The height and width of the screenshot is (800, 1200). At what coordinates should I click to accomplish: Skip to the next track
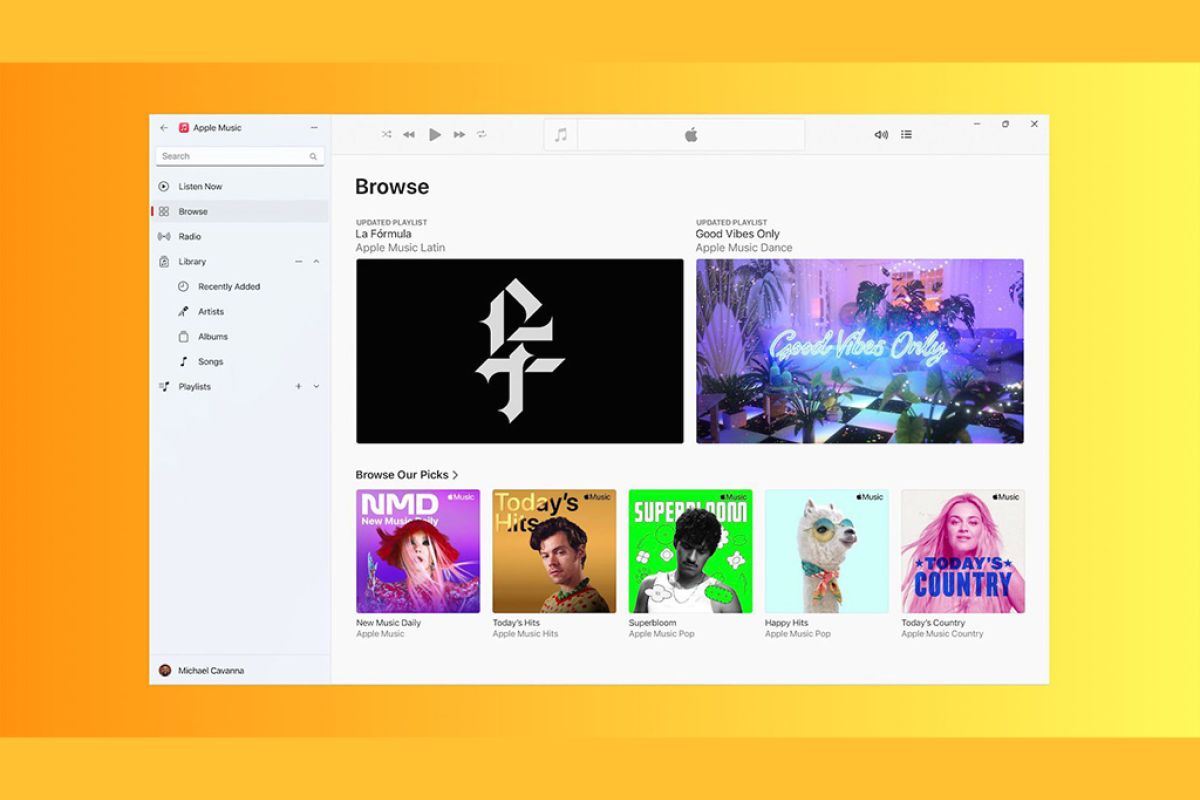459,134
